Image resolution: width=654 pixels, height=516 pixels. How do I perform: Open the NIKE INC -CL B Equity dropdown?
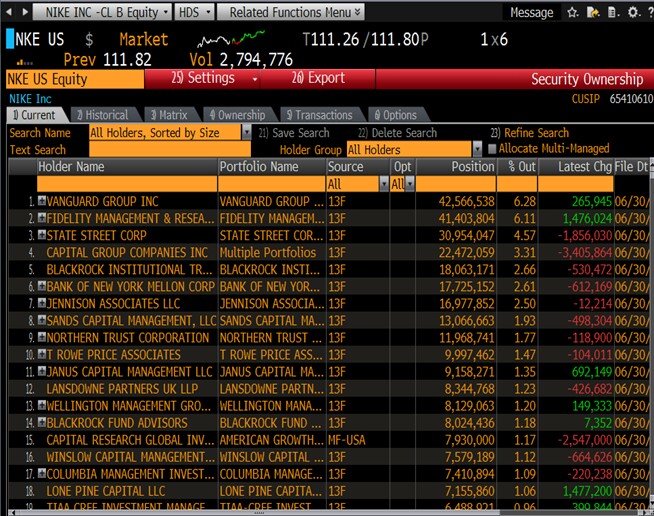coord(102,12)
